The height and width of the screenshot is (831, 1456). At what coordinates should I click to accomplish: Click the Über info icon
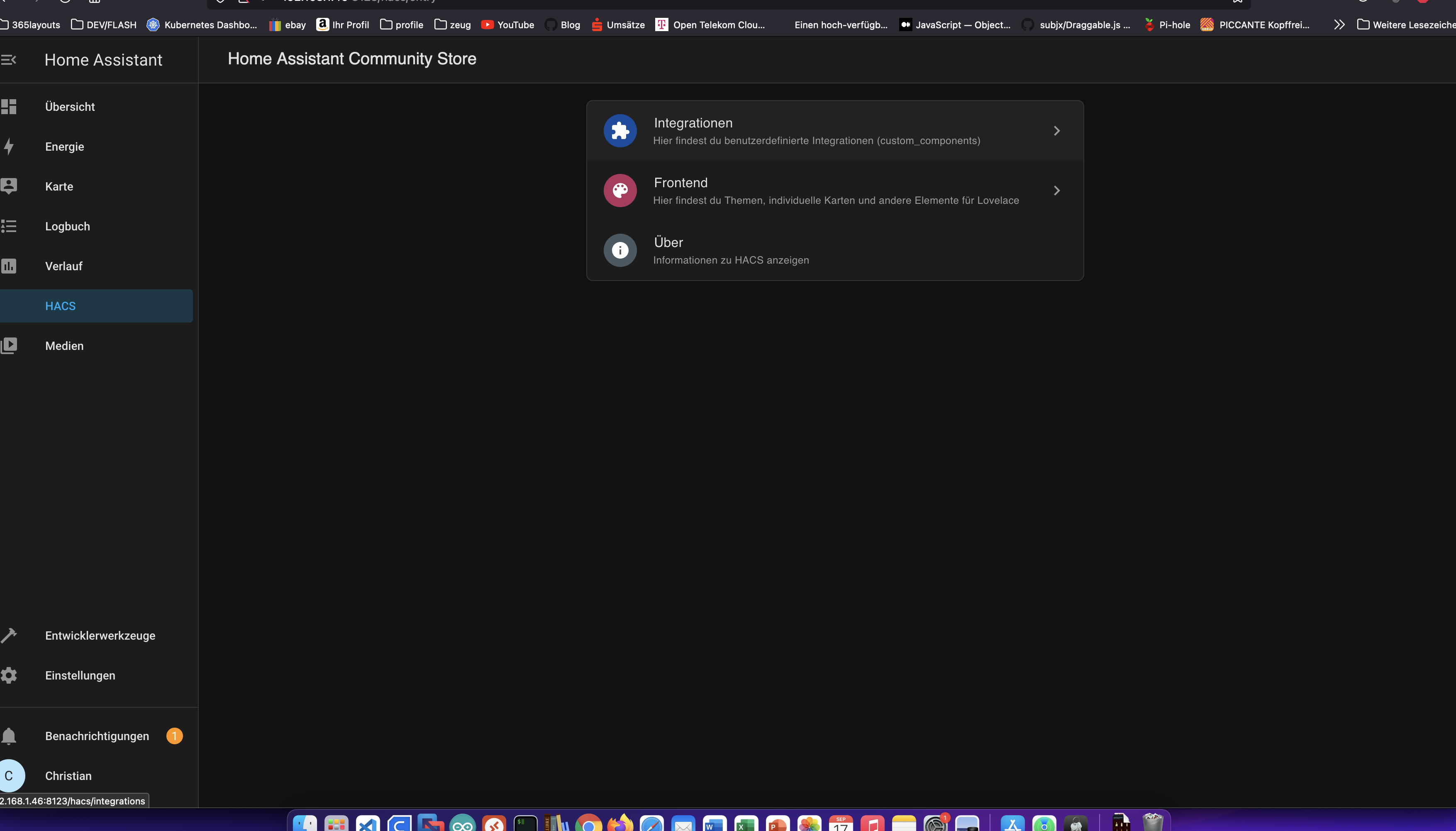pyautogui.click(x=620, y=250)
